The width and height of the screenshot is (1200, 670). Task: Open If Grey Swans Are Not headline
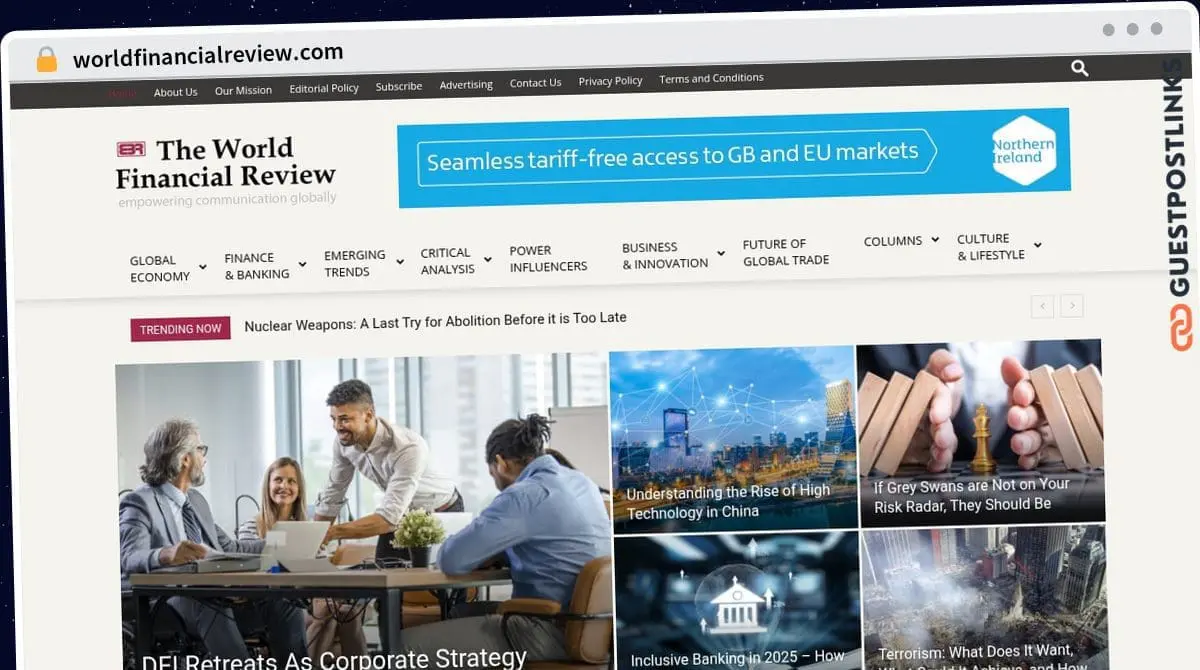(972, 495)
